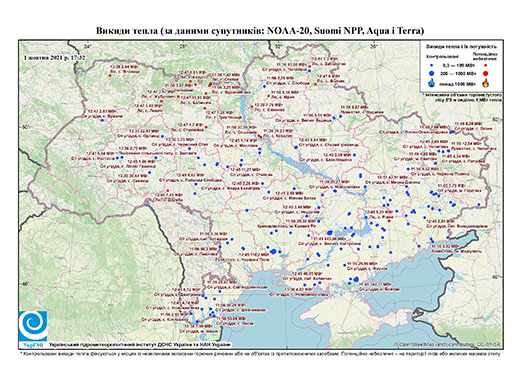Click the map title about NOAA-20 satellites

(x=260, y=31)
